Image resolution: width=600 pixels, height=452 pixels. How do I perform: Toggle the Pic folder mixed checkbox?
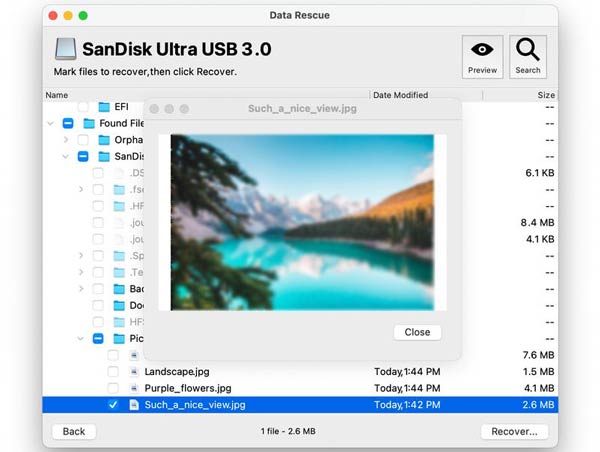pyautogui.click(x=98, y=339)
